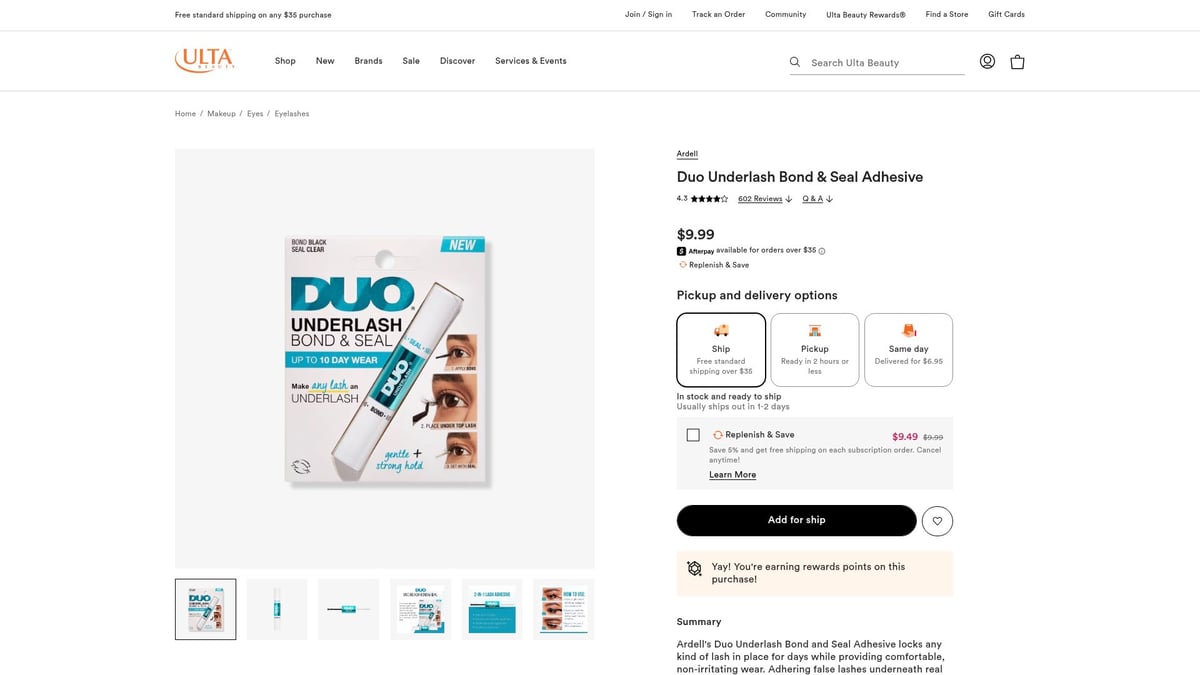The width and height of the screenshot is (1200, 675).
Task: Select the Pickup delivery option
Action: [815, 349]
